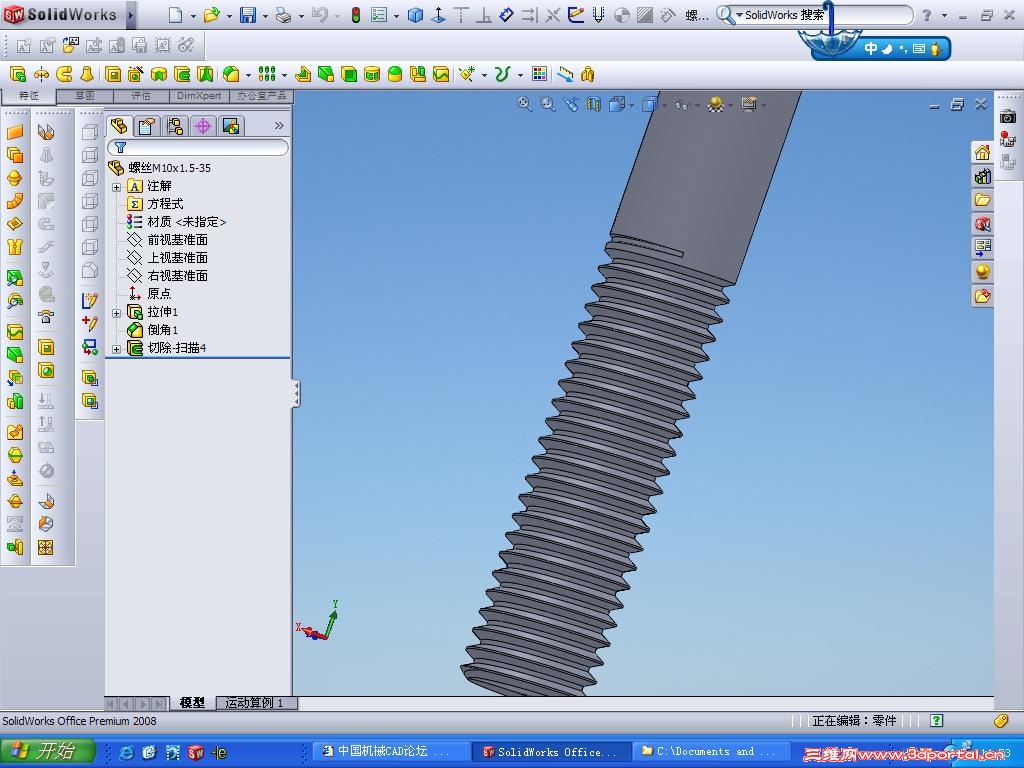
Task: Select 右视基准面 in the feature tree
Action: (178, 276)
